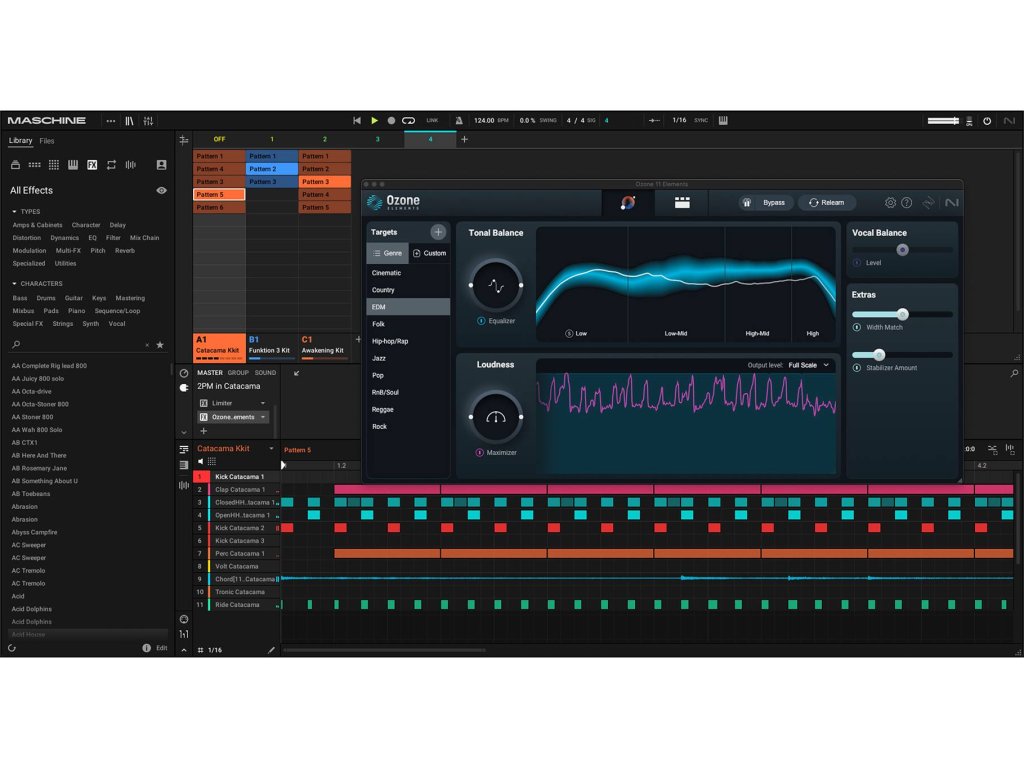This screenshot has width=1024, height=768.
Task: Select Pattern 2 in group B1 column
Action: click(x=272, y=169)
